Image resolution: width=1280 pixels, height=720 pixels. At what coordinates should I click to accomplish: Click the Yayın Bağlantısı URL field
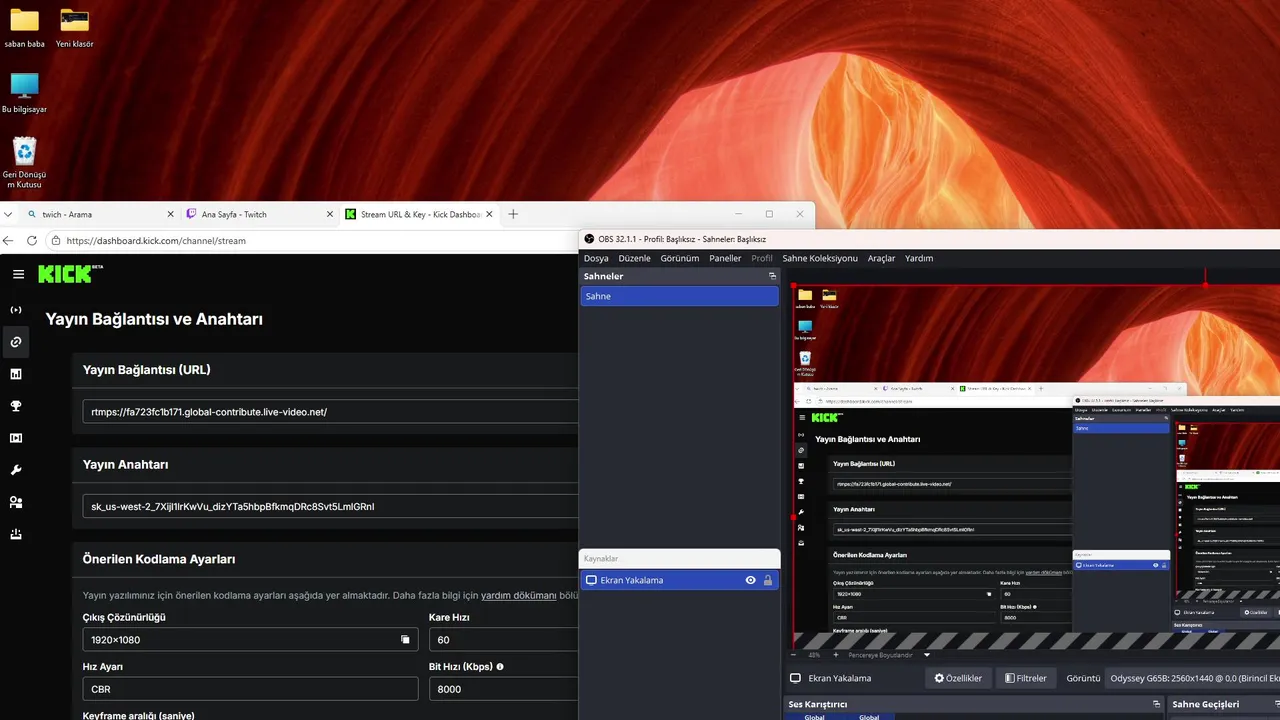[x=330, y=412]
